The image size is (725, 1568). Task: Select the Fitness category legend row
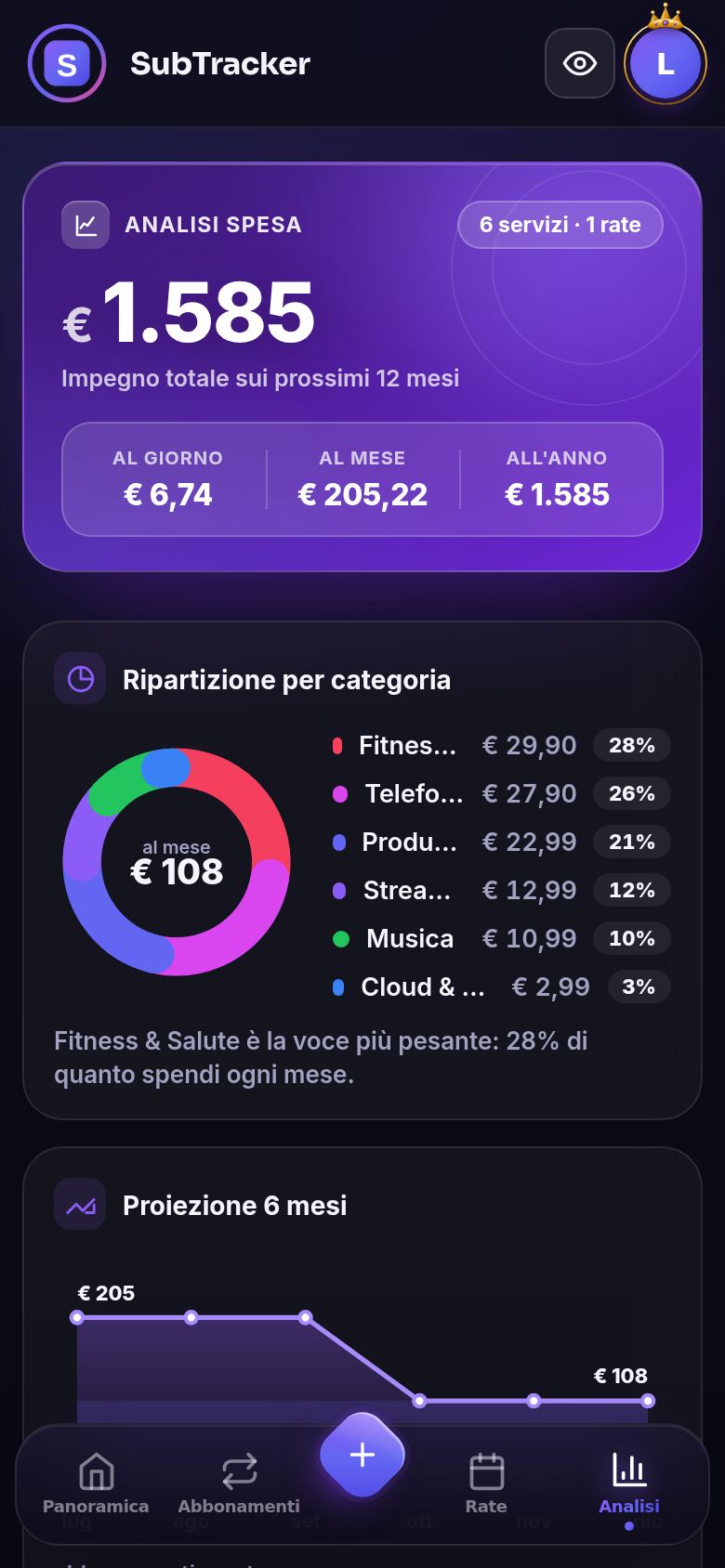point(501,745)
